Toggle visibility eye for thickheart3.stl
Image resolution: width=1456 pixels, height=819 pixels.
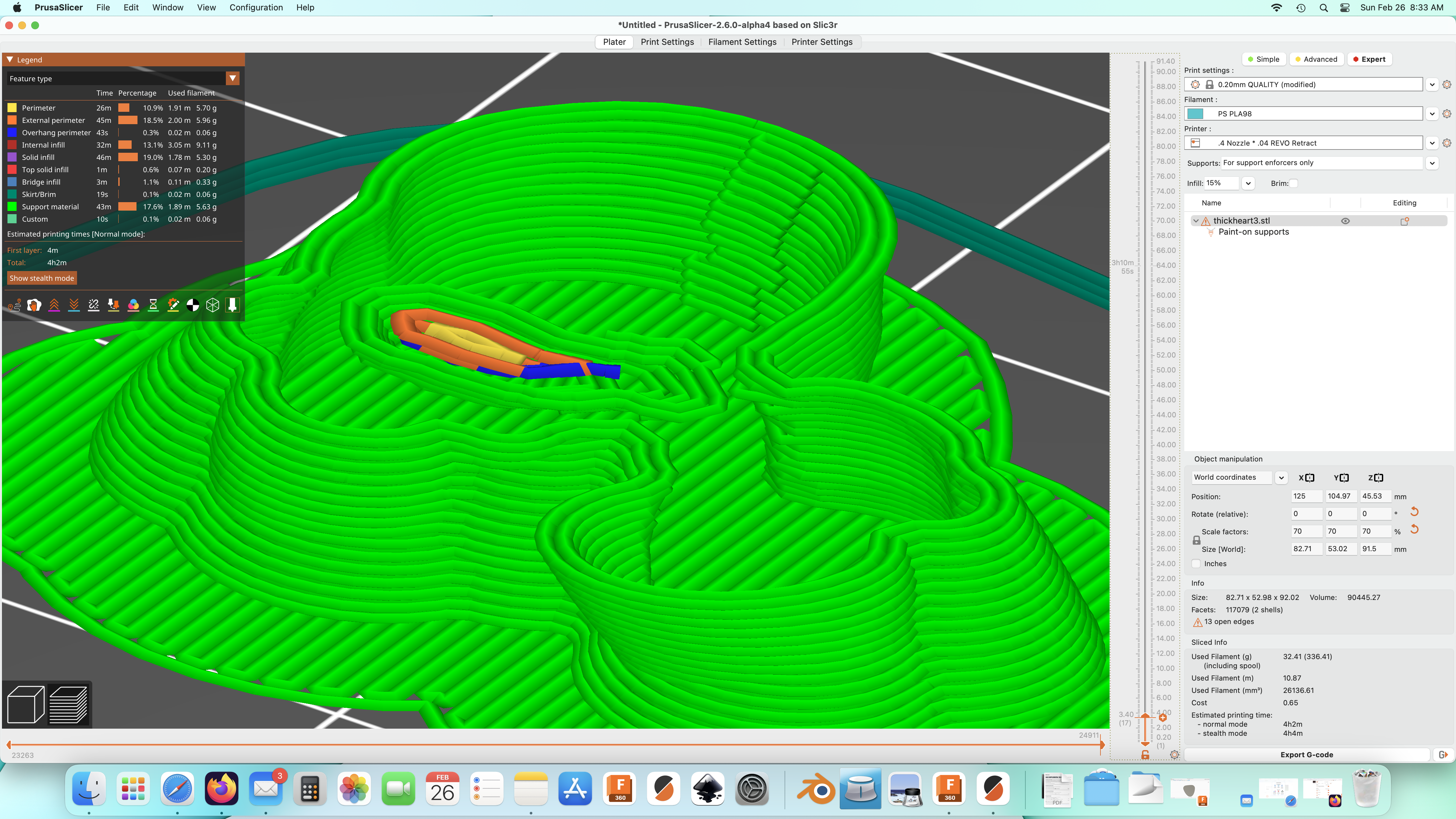pyautogui.click(x=1345, y=221)
